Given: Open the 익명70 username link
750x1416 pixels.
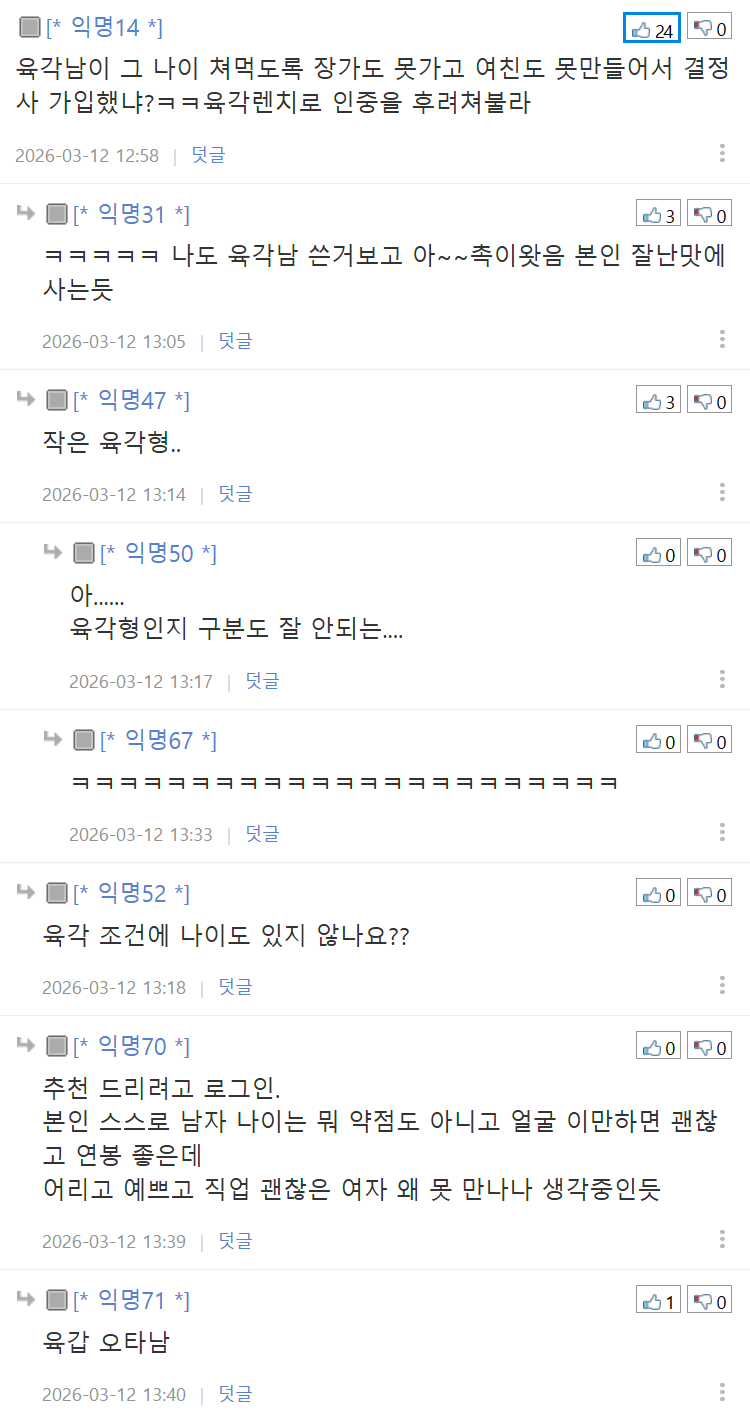Looking at the screenshot, I should click(132, 1047).
